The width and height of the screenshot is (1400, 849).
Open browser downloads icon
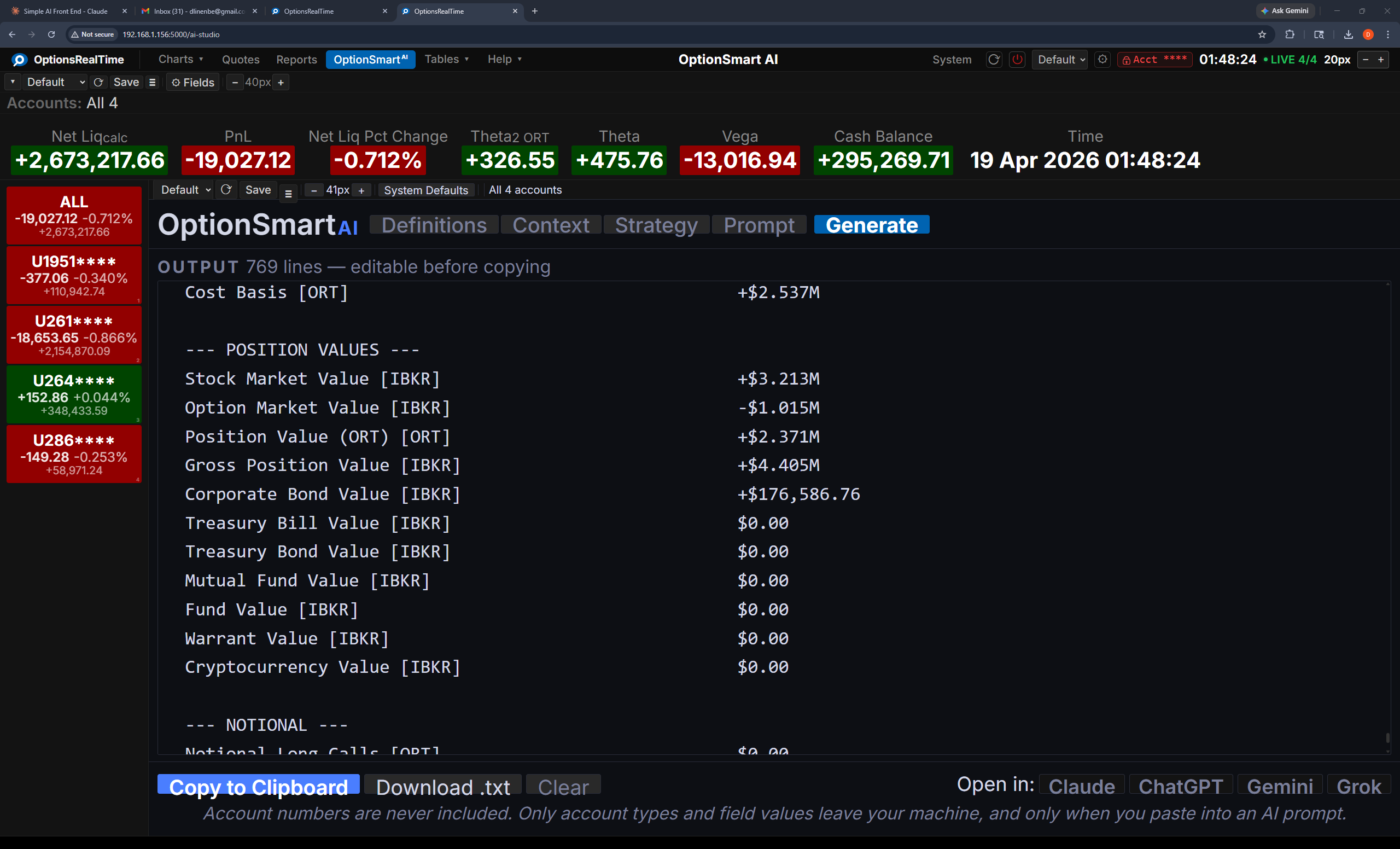pyautogui.click(x=1347, y=34)
